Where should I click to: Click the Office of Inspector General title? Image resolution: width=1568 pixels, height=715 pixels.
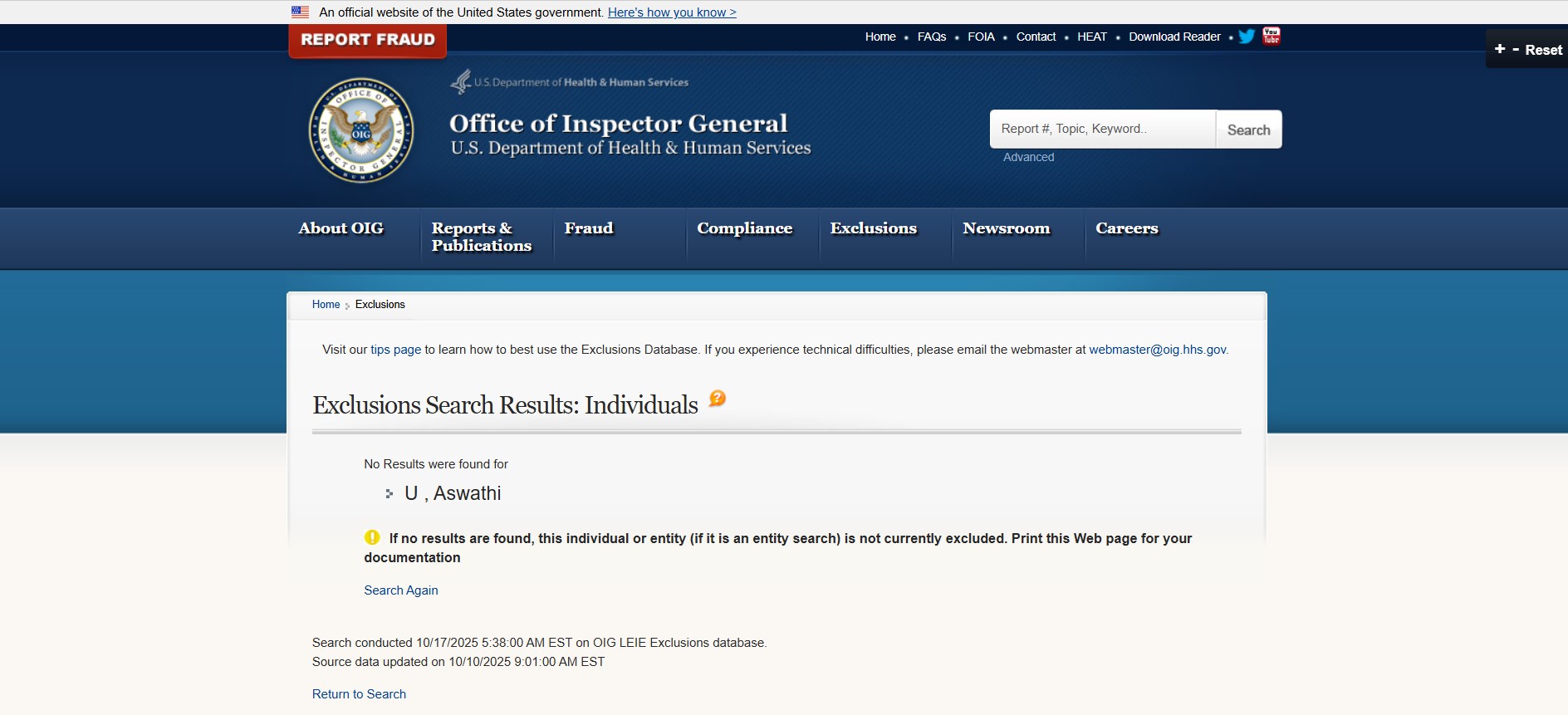618,124
